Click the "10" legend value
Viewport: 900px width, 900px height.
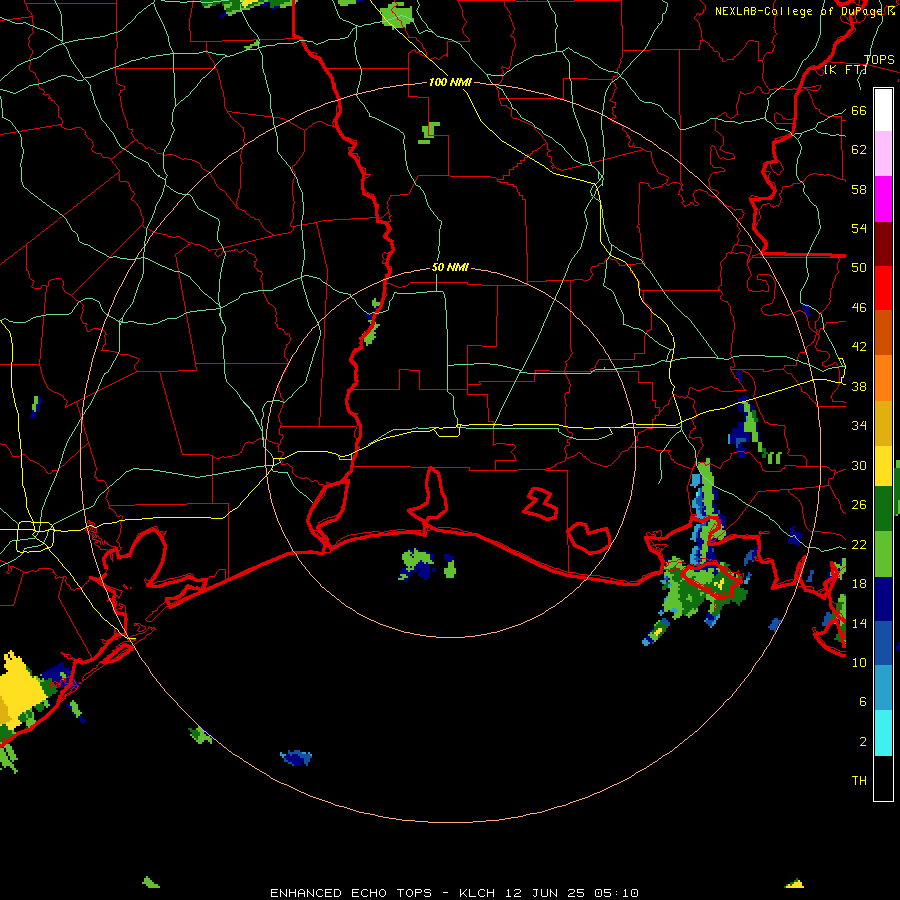point(859,662)
